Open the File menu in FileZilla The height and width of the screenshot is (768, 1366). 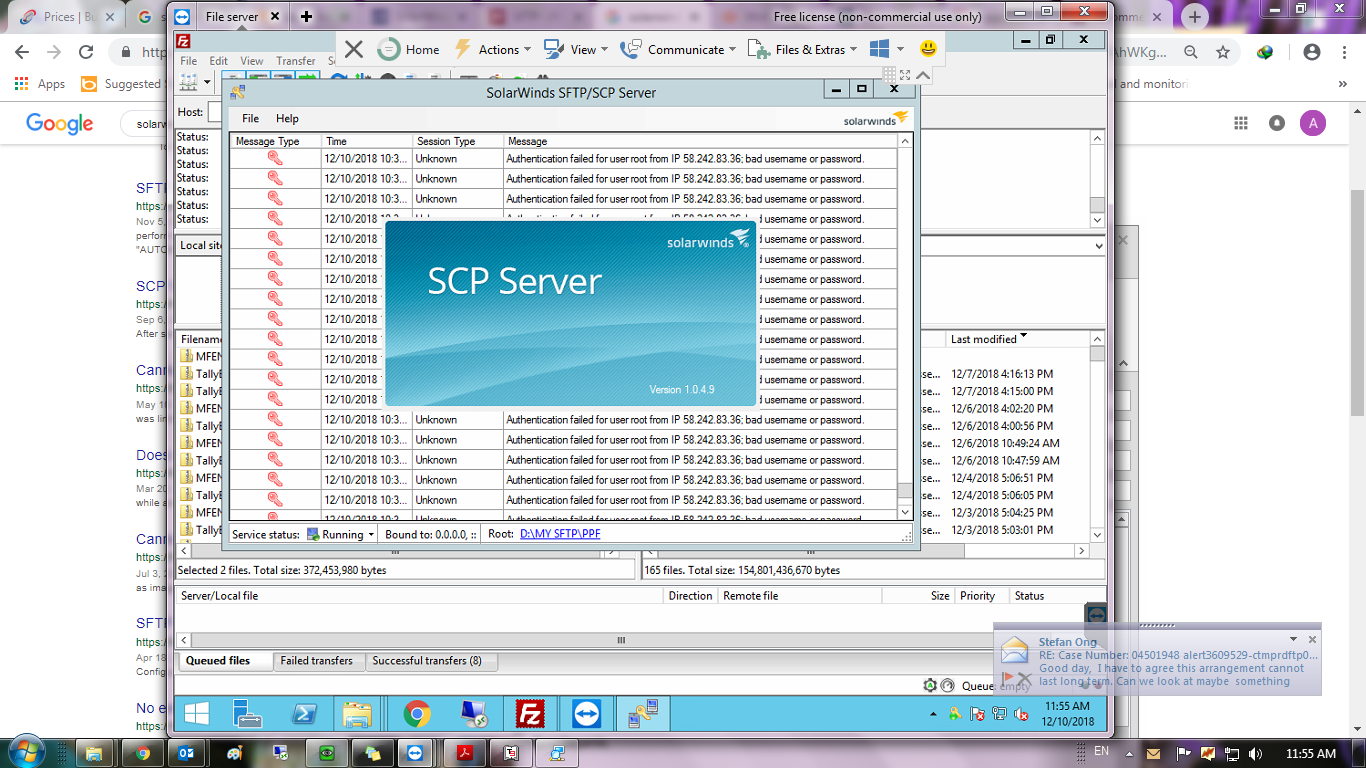point(189,61)
